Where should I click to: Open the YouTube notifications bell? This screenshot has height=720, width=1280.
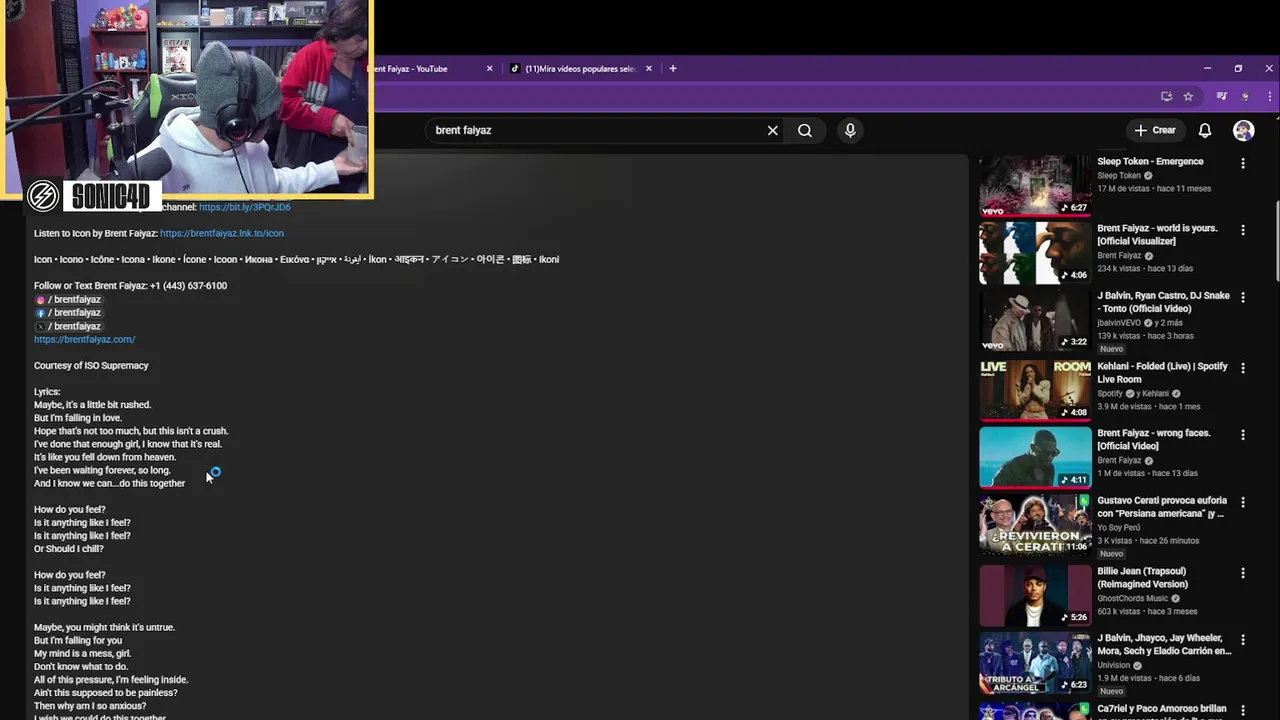click(1205, 130)
